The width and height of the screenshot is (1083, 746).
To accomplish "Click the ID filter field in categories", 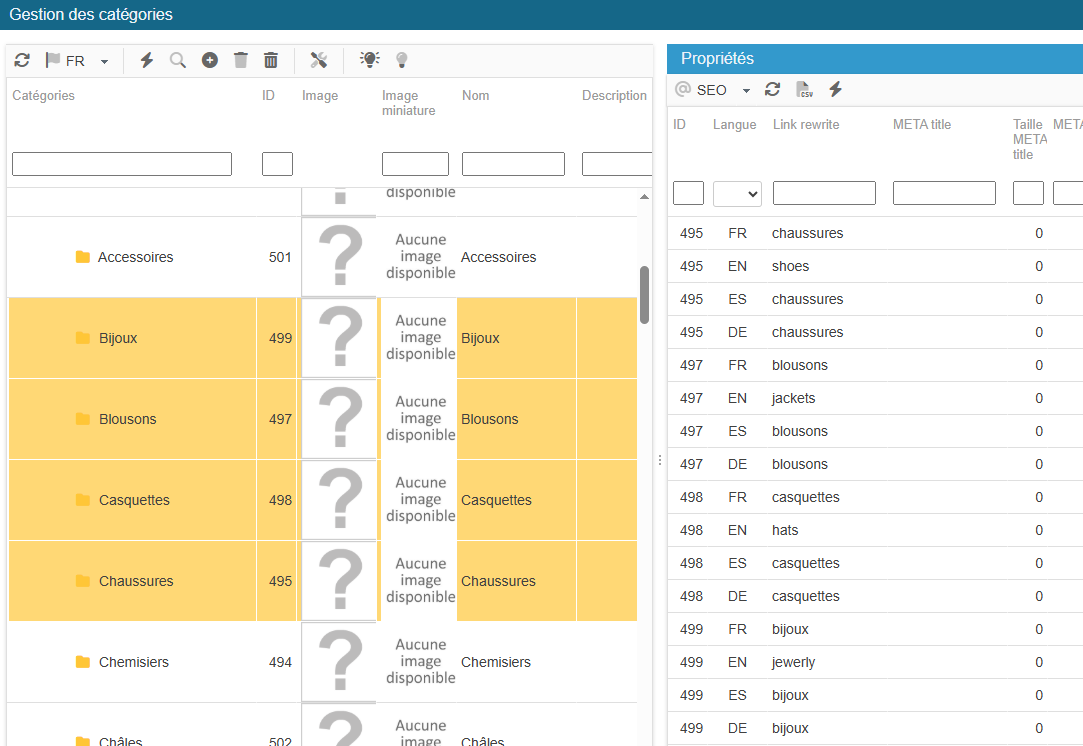I will [277, 164].
